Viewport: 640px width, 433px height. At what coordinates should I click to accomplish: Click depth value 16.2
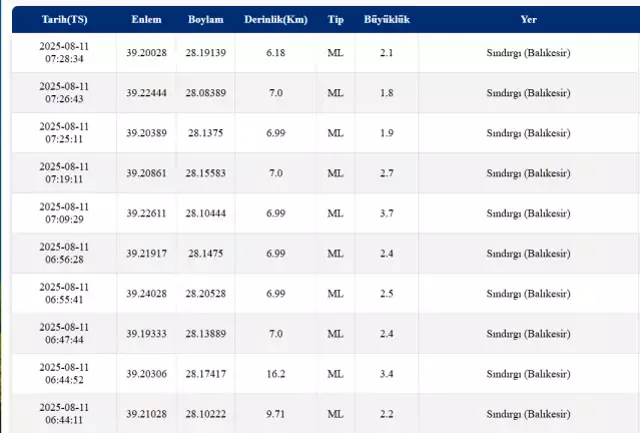(x=276, y=374)
